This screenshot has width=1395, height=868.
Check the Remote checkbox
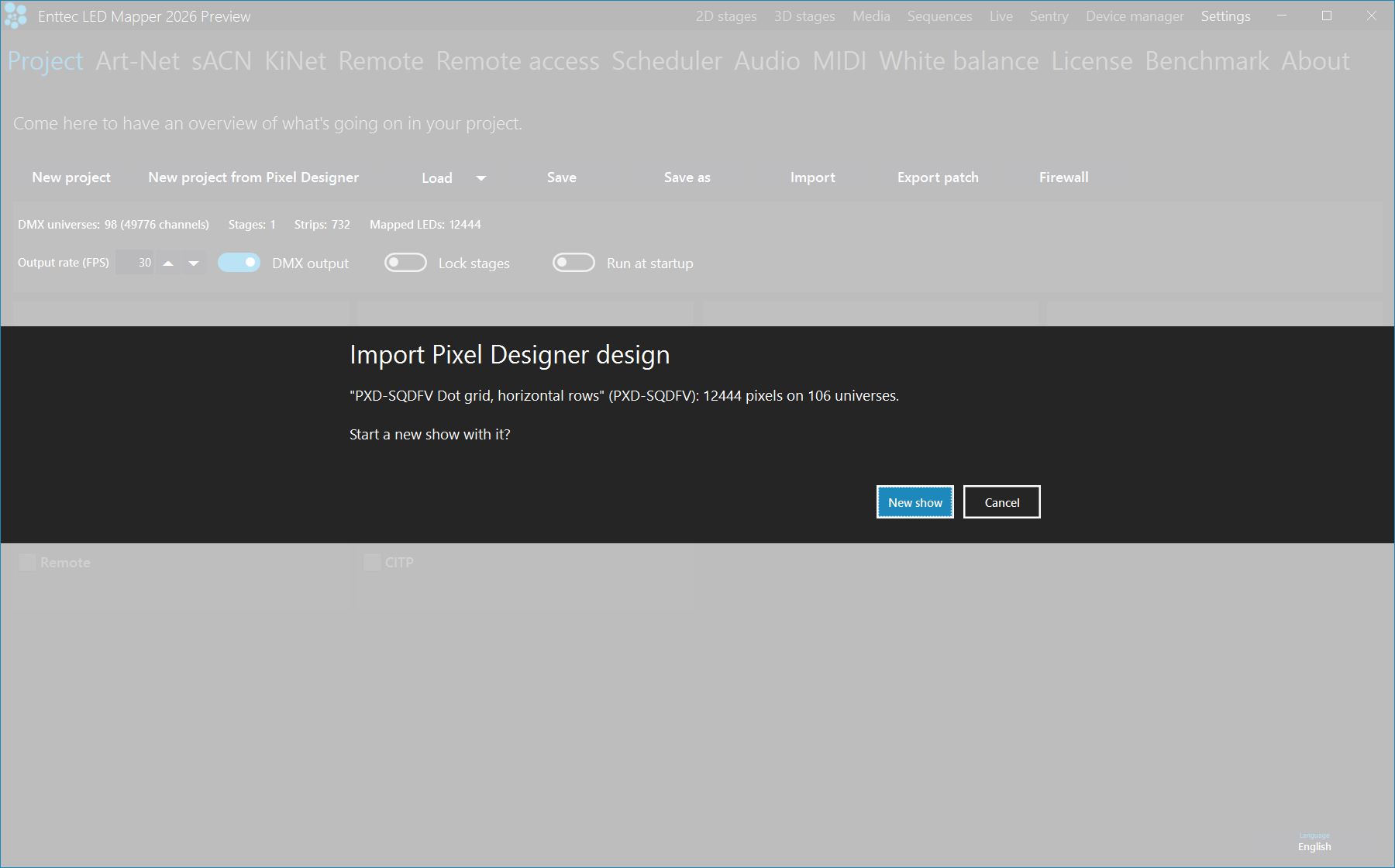(x=27, y=563)
